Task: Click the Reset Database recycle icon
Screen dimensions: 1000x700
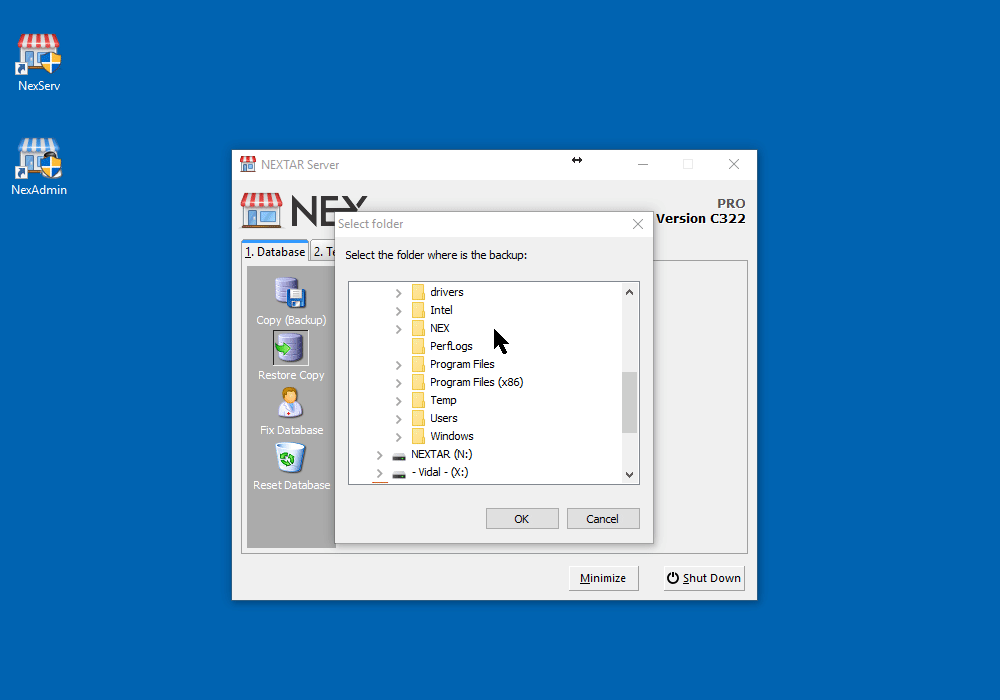Action: [291, 458]
